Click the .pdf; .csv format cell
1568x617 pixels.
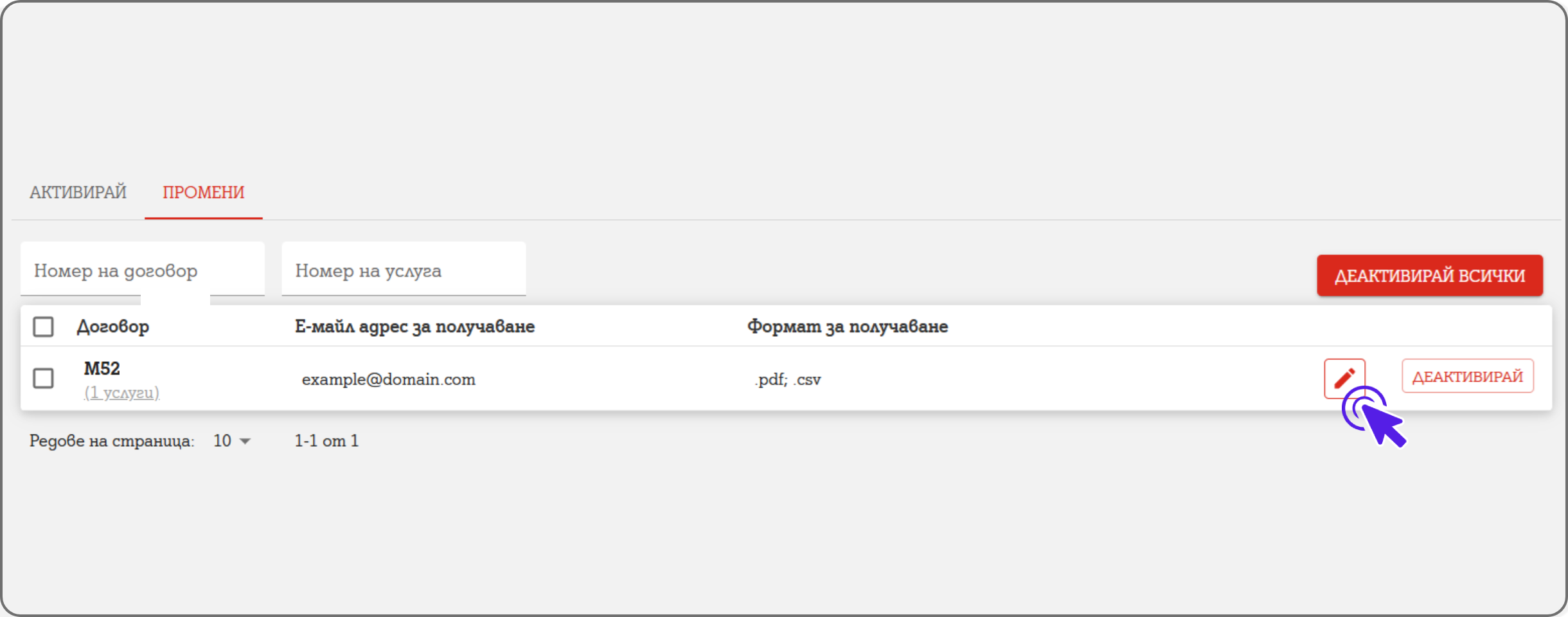point(787,379)
